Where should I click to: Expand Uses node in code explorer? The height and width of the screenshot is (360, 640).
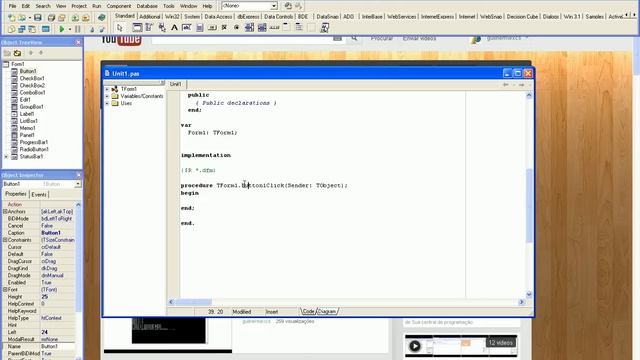(107, 104)
